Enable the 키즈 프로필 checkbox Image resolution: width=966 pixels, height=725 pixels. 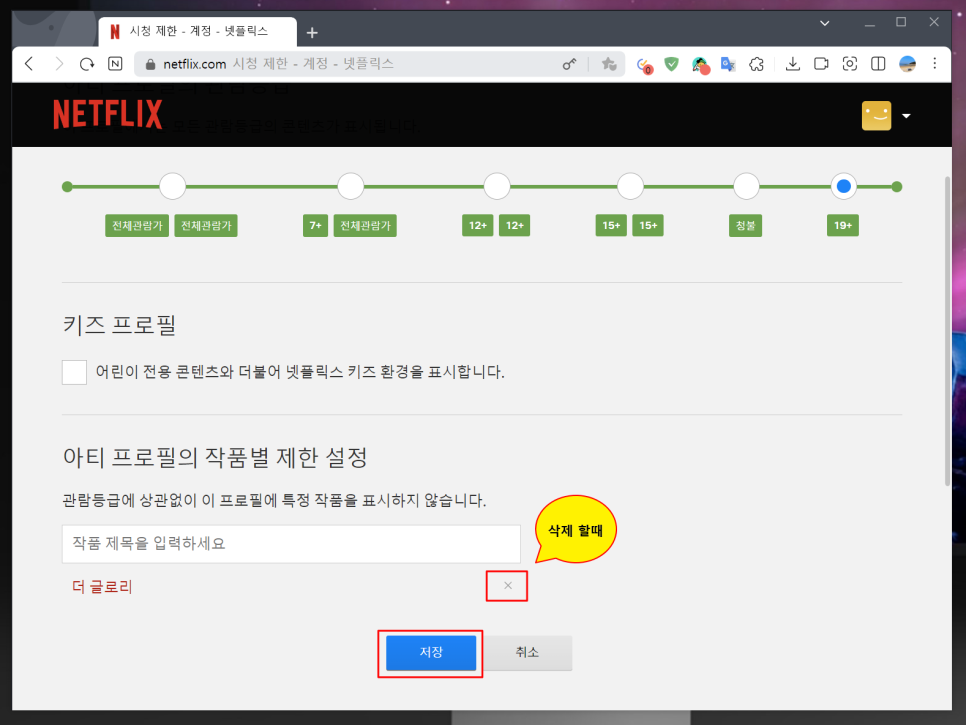74,372
